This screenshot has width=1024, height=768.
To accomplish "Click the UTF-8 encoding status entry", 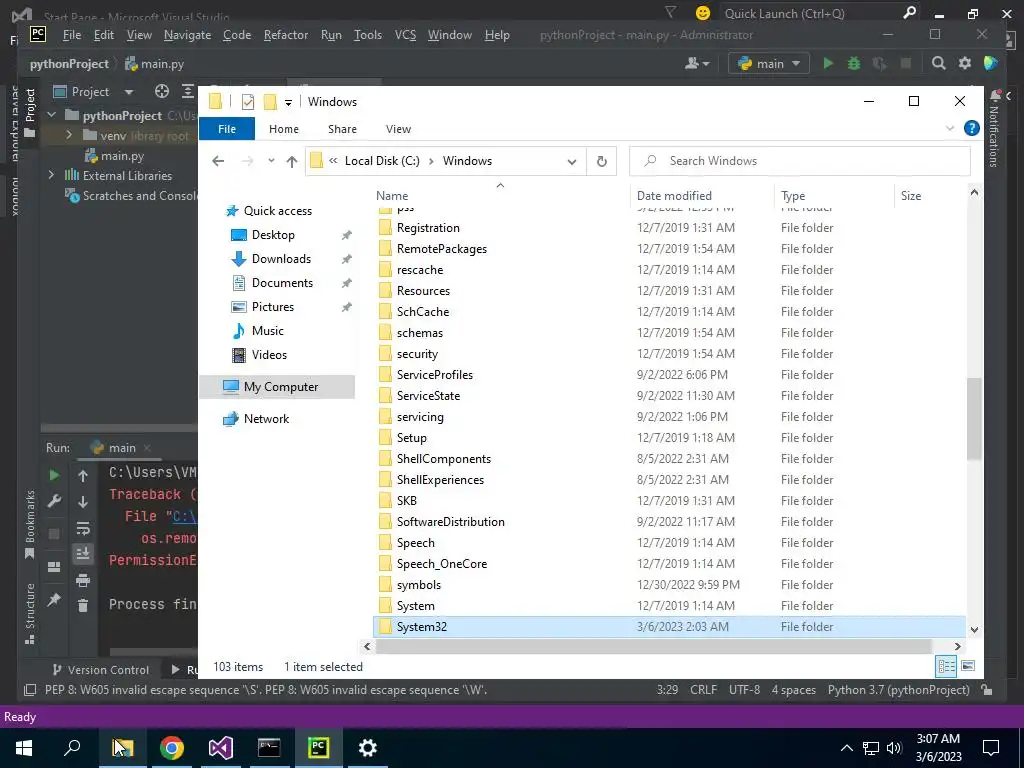I will [744, 690].
